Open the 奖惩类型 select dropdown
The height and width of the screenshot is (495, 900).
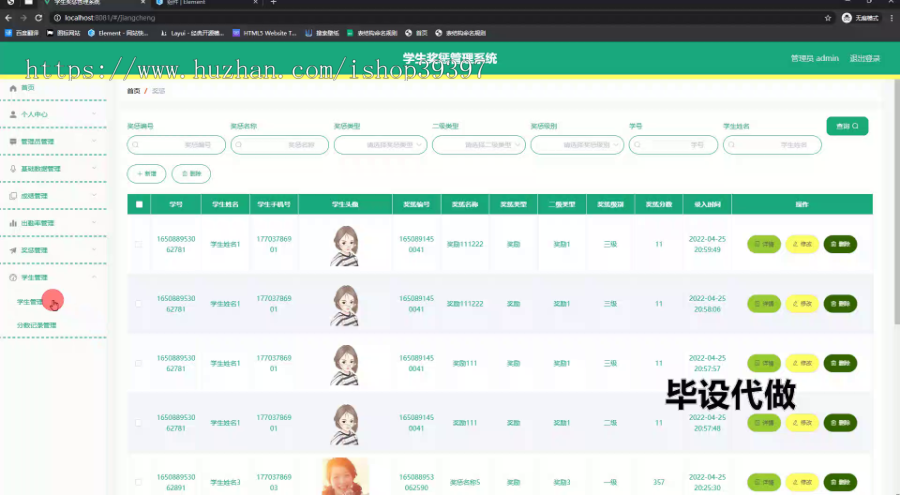point(381,145)
